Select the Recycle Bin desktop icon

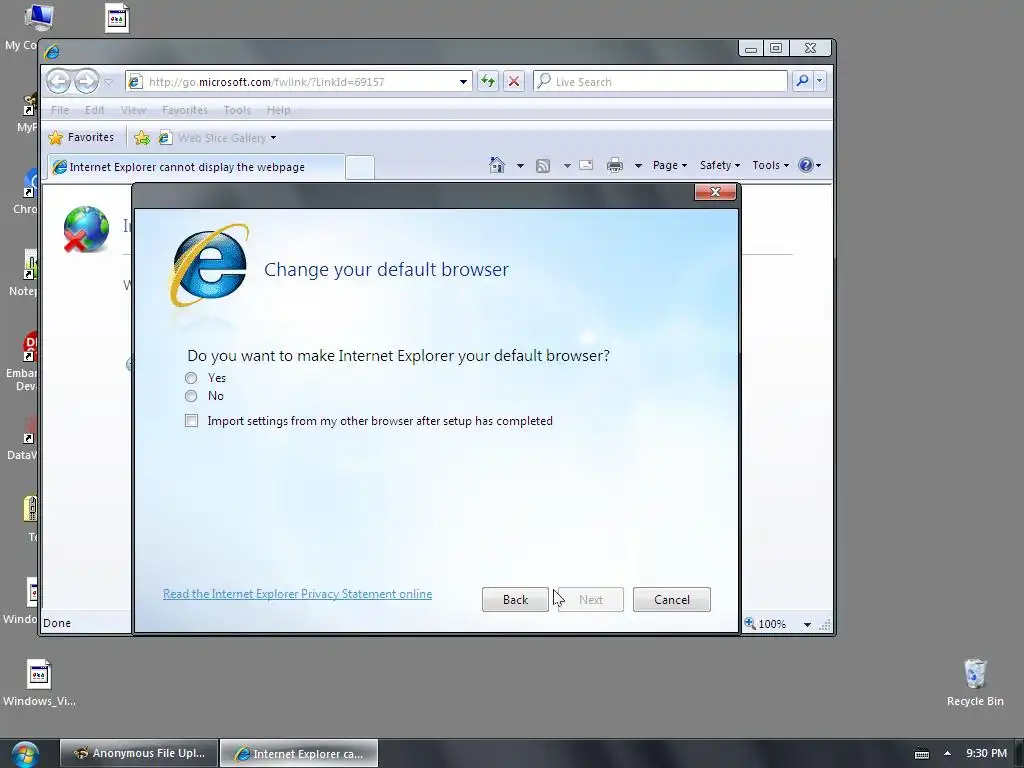click(975, 682)
